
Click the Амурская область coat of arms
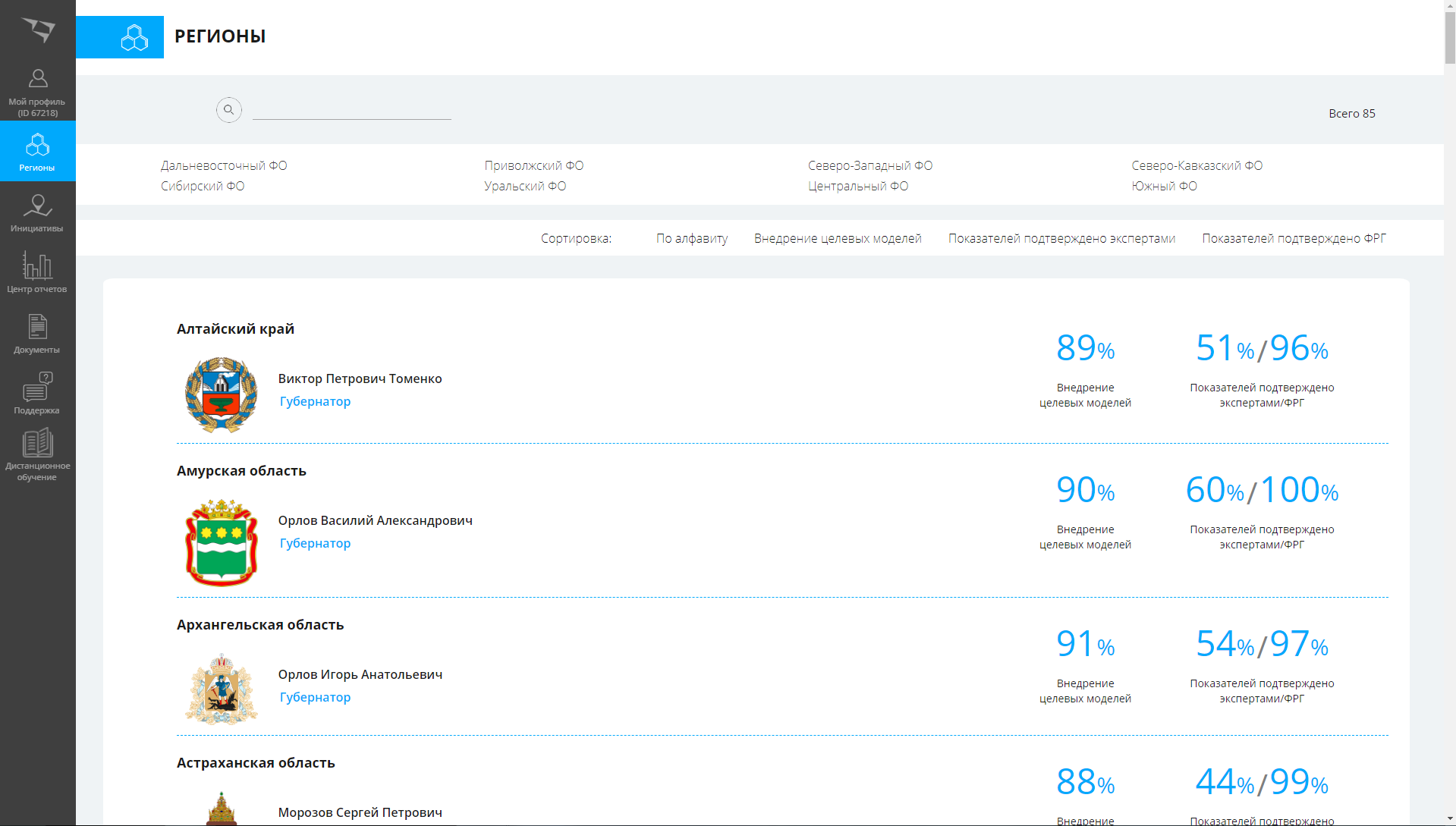pos(222,542)
